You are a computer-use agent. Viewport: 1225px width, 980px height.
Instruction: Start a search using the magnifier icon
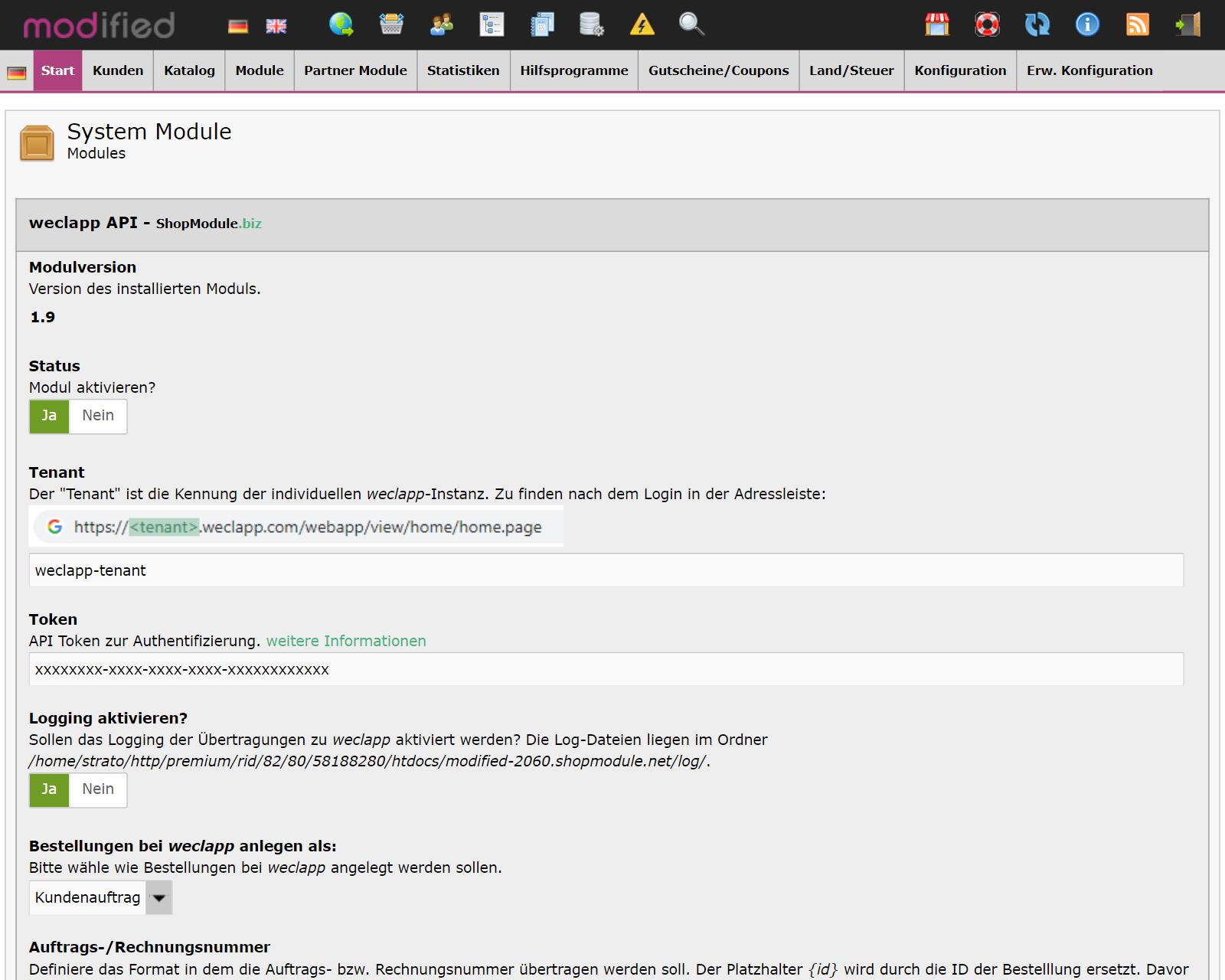pyautogui.click(x=691, y=24)
